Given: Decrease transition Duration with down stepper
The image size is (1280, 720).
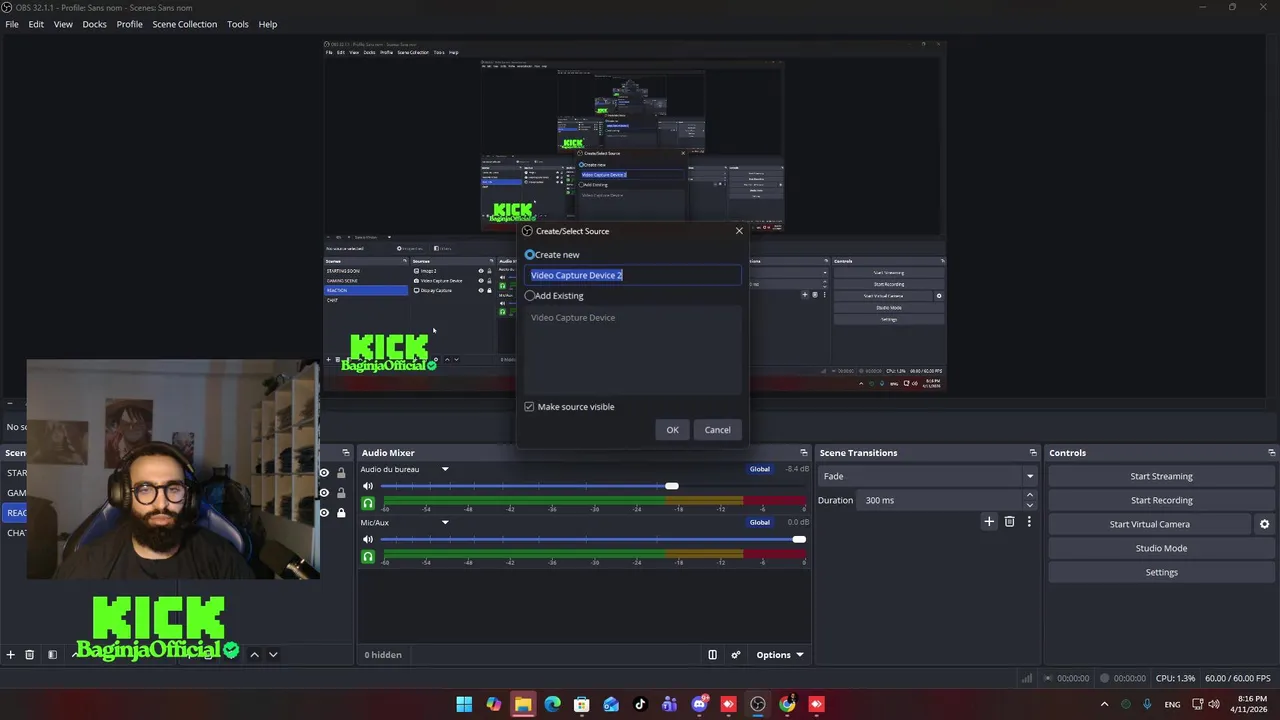Looking at the screenshot, I should [1030, 505].
